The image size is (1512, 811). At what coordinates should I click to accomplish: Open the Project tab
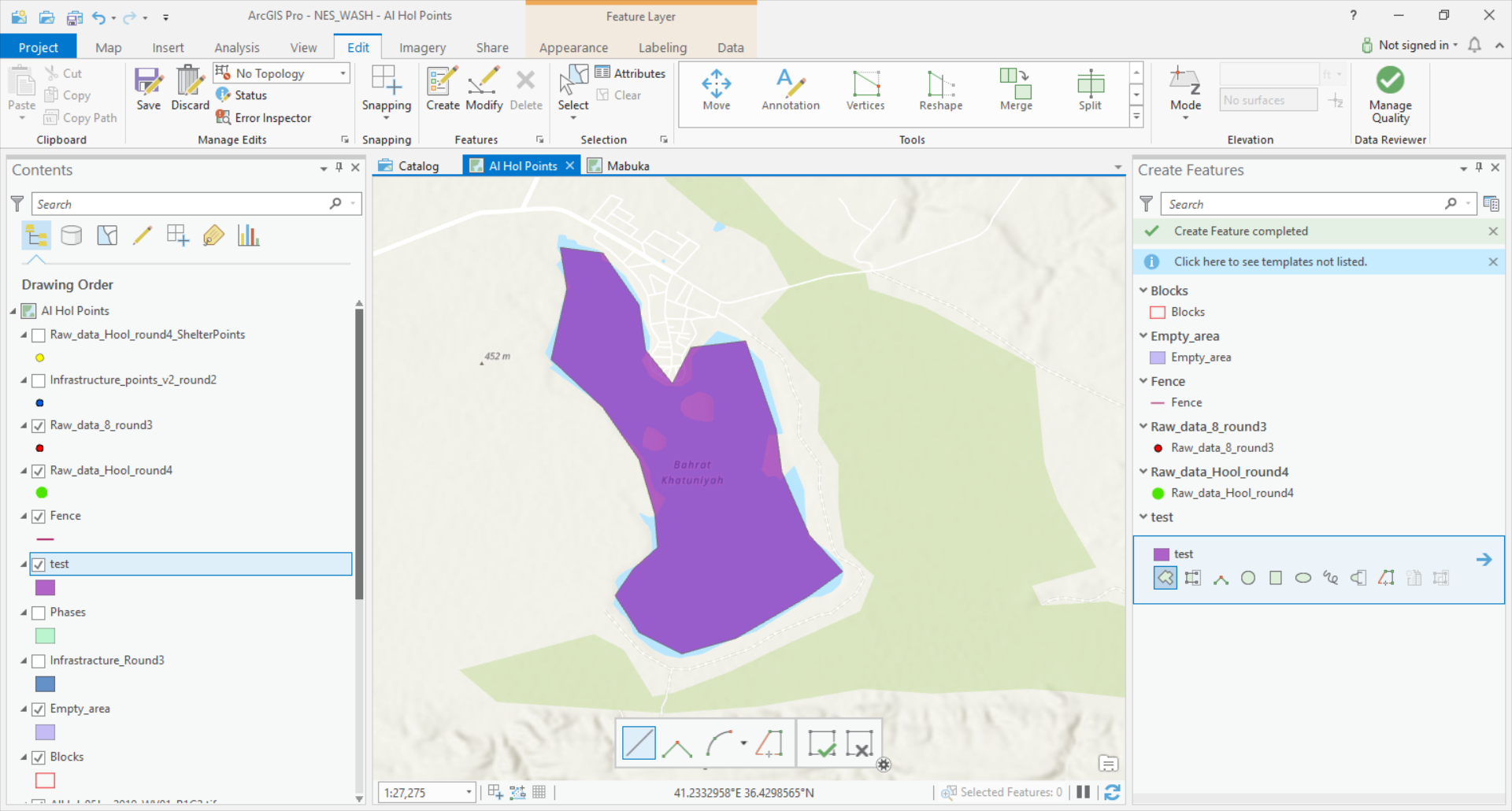click(x=39, y=46)
